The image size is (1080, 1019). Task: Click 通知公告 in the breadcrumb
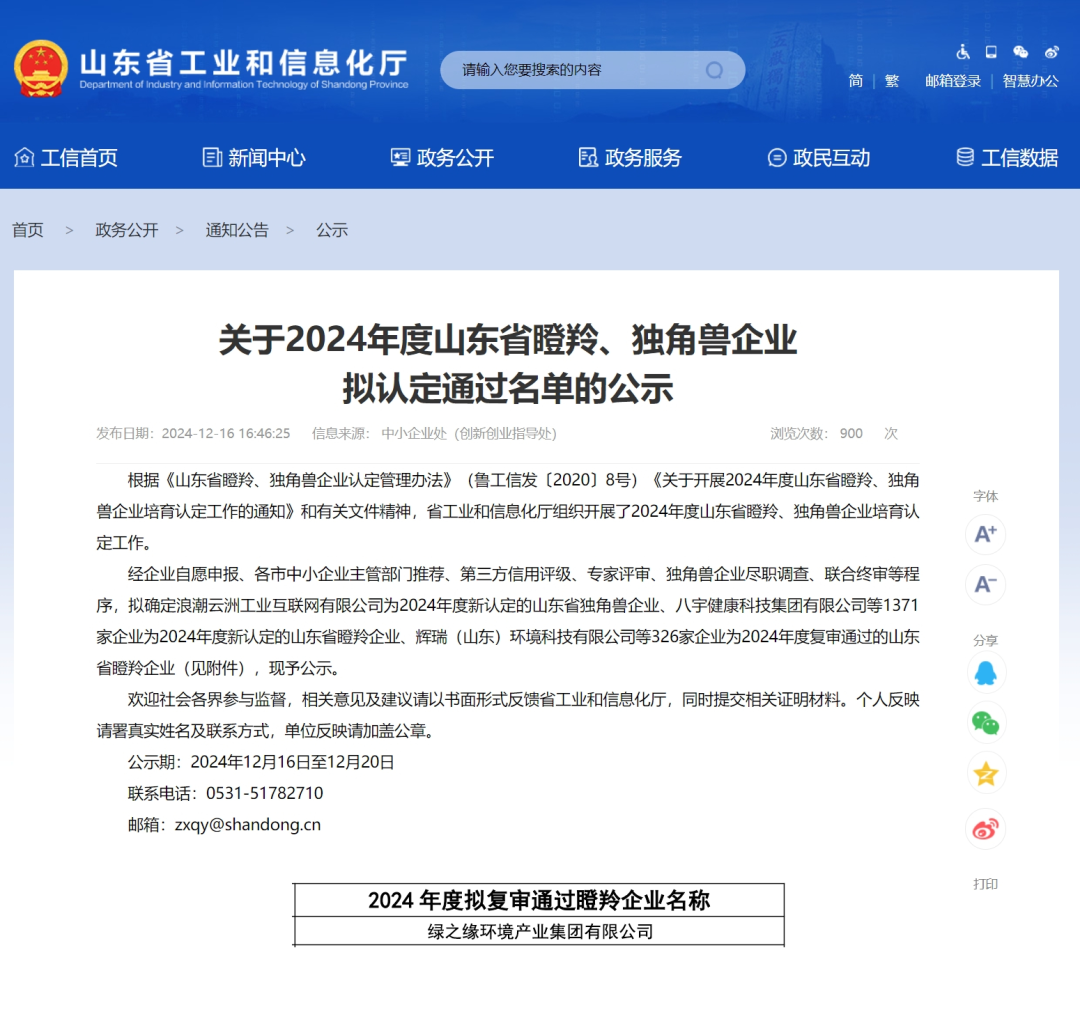[x=237, y=230]
